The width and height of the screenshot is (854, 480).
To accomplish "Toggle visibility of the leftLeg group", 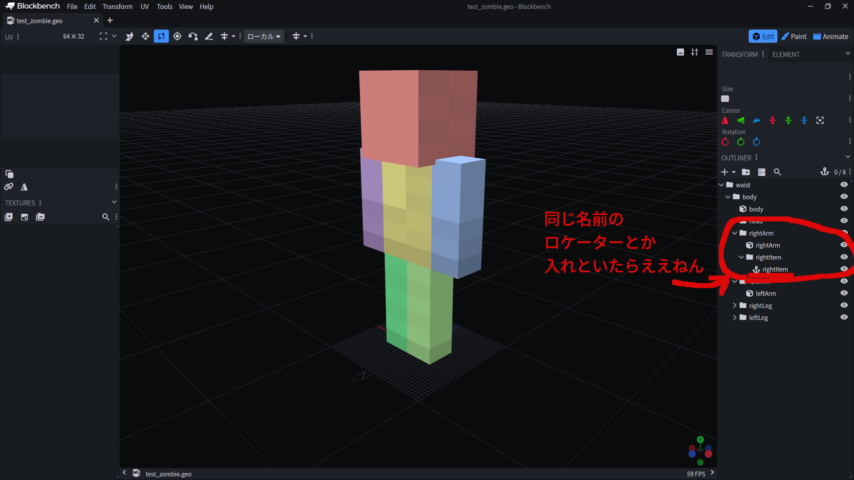I will (x=844, y=317).
